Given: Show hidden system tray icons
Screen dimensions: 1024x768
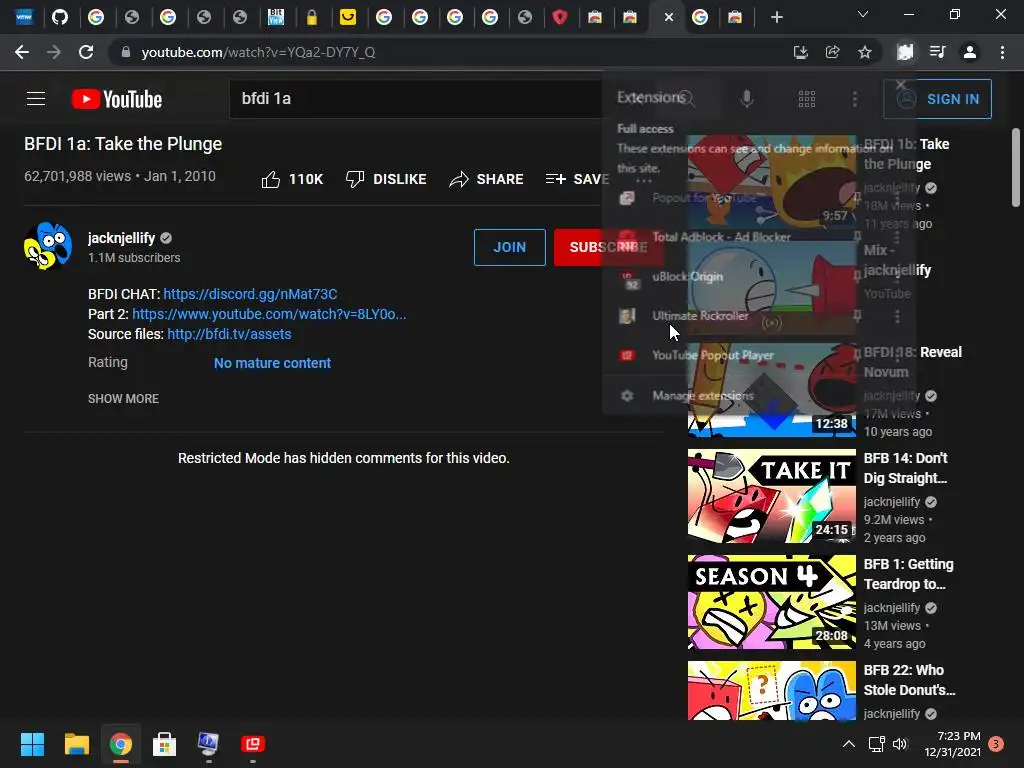Looking at the screenshot, I should tap(848, 744).
